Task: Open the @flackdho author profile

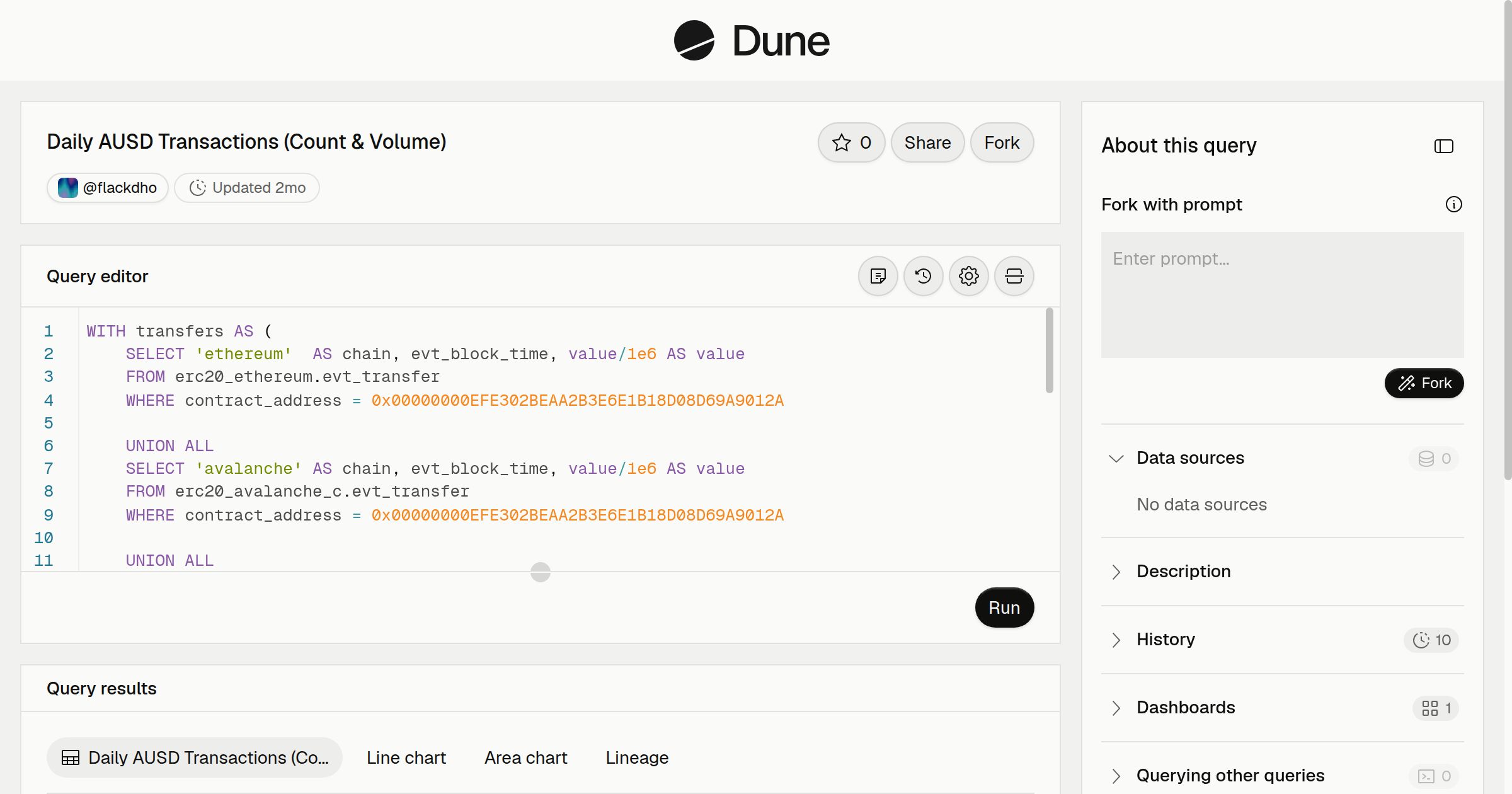Action: 108,188
